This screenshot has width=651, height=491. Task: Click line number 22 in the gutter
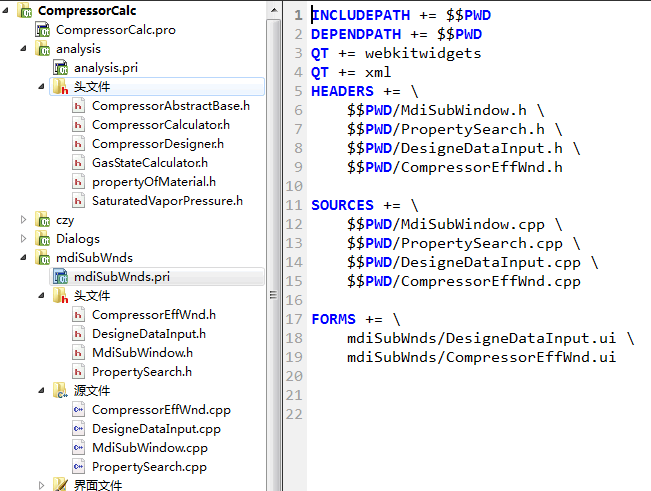(294, 414)
